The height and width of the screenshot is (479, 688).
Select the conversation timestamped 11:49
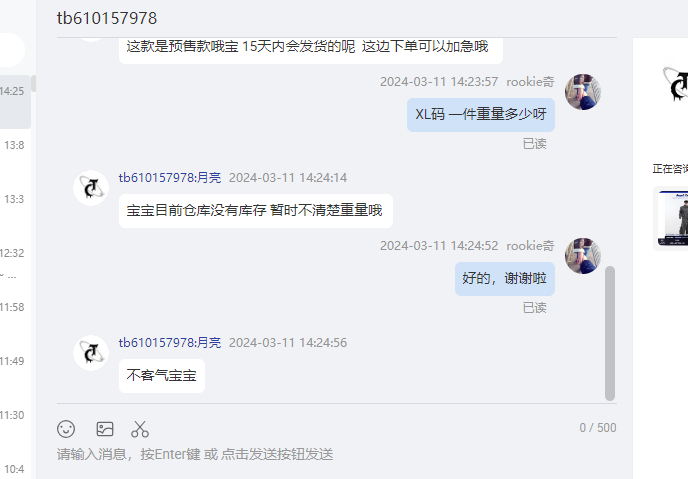[x=15, y=372]
